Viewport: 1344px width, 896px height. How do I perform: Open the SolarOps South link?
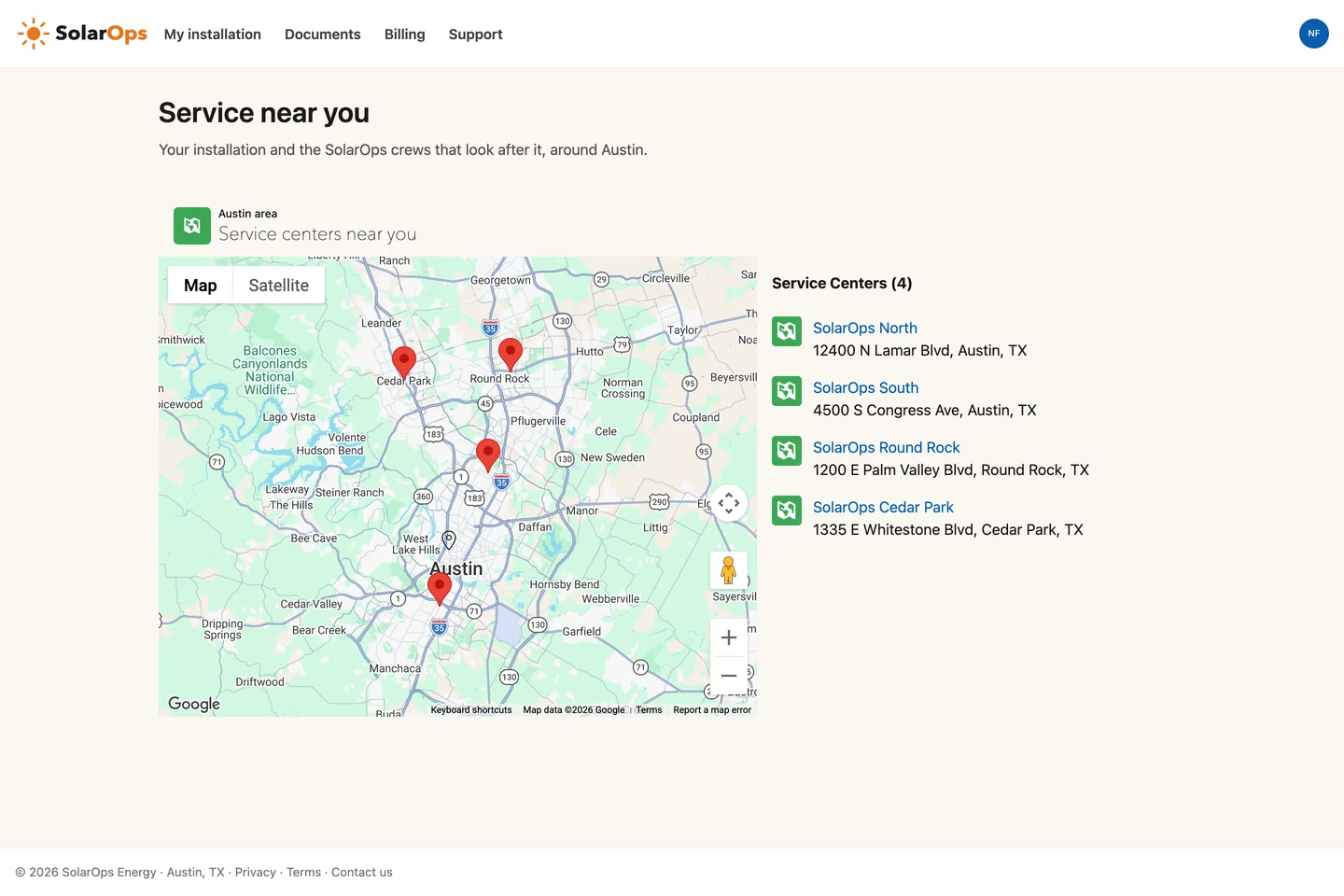click(866, 388)
